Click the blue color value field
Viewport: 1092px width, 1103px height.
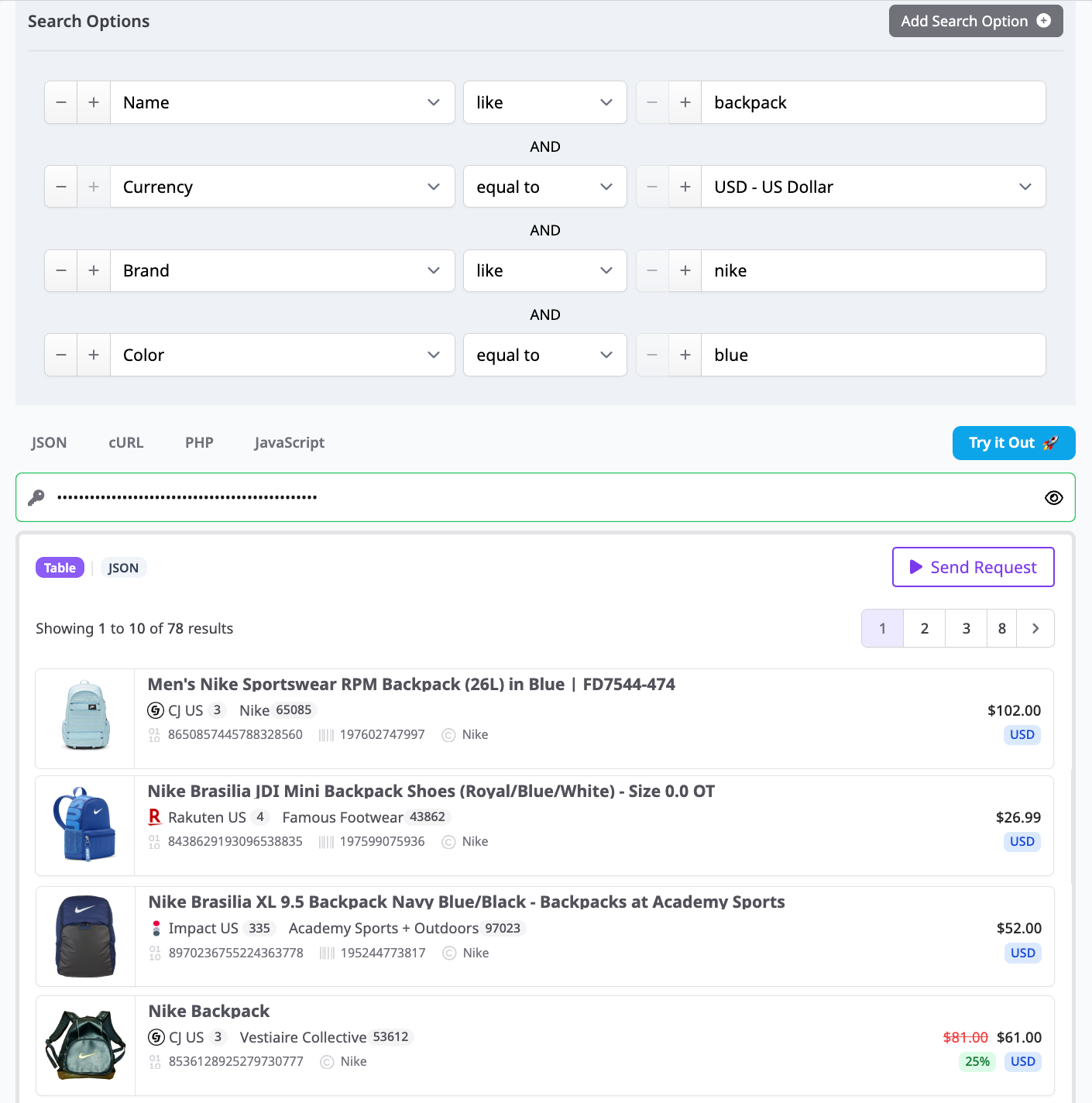point(874,355)
